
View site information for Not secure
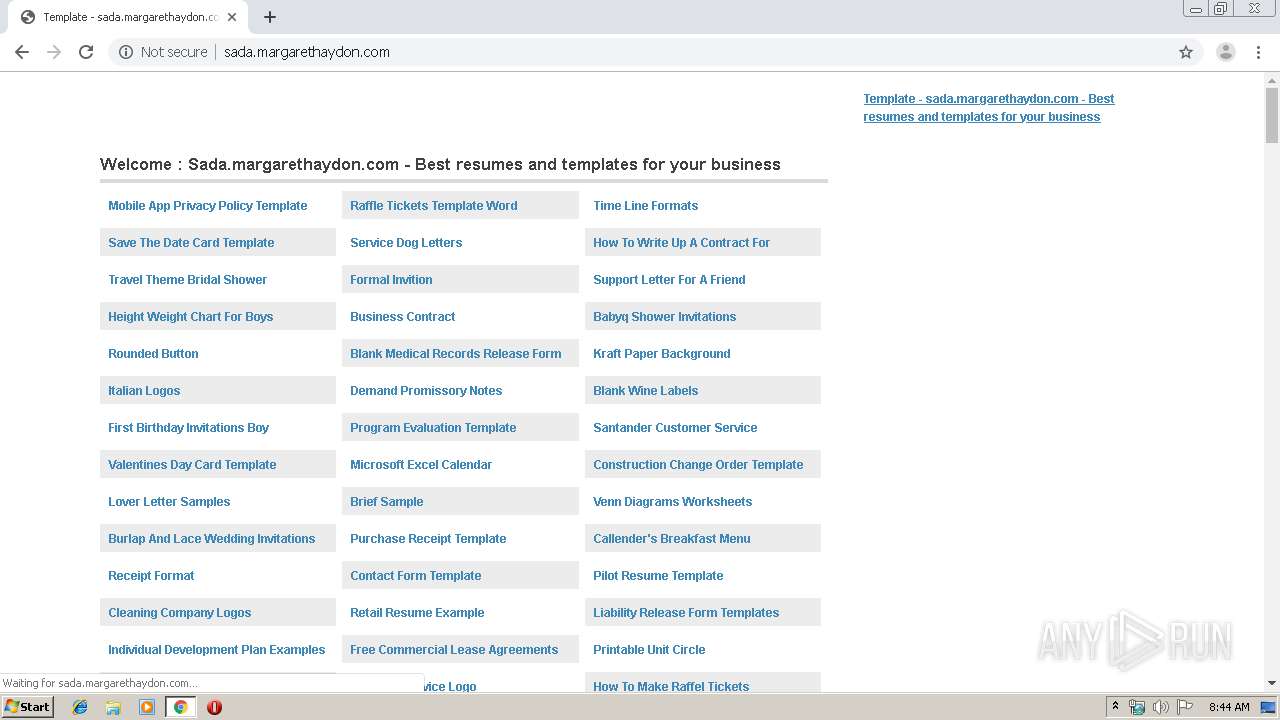163,52
